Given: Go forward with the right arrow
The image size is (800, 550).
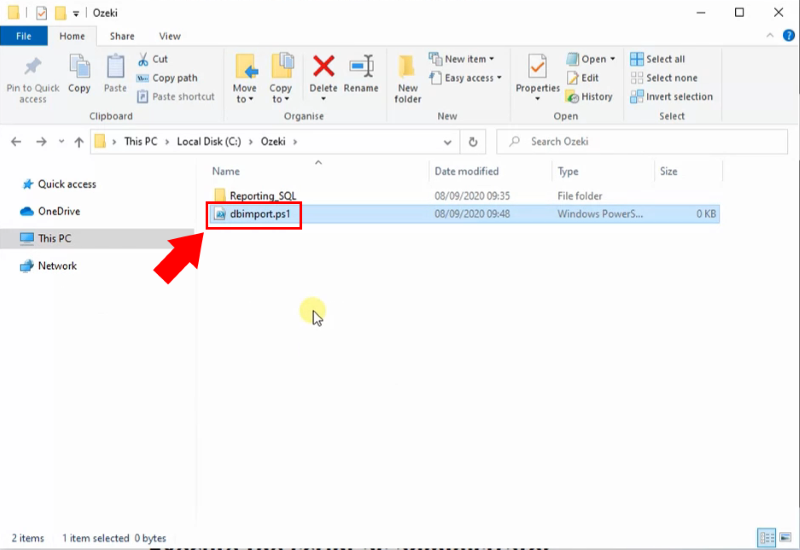Looking at the screenshot, I should click(41, 142).
